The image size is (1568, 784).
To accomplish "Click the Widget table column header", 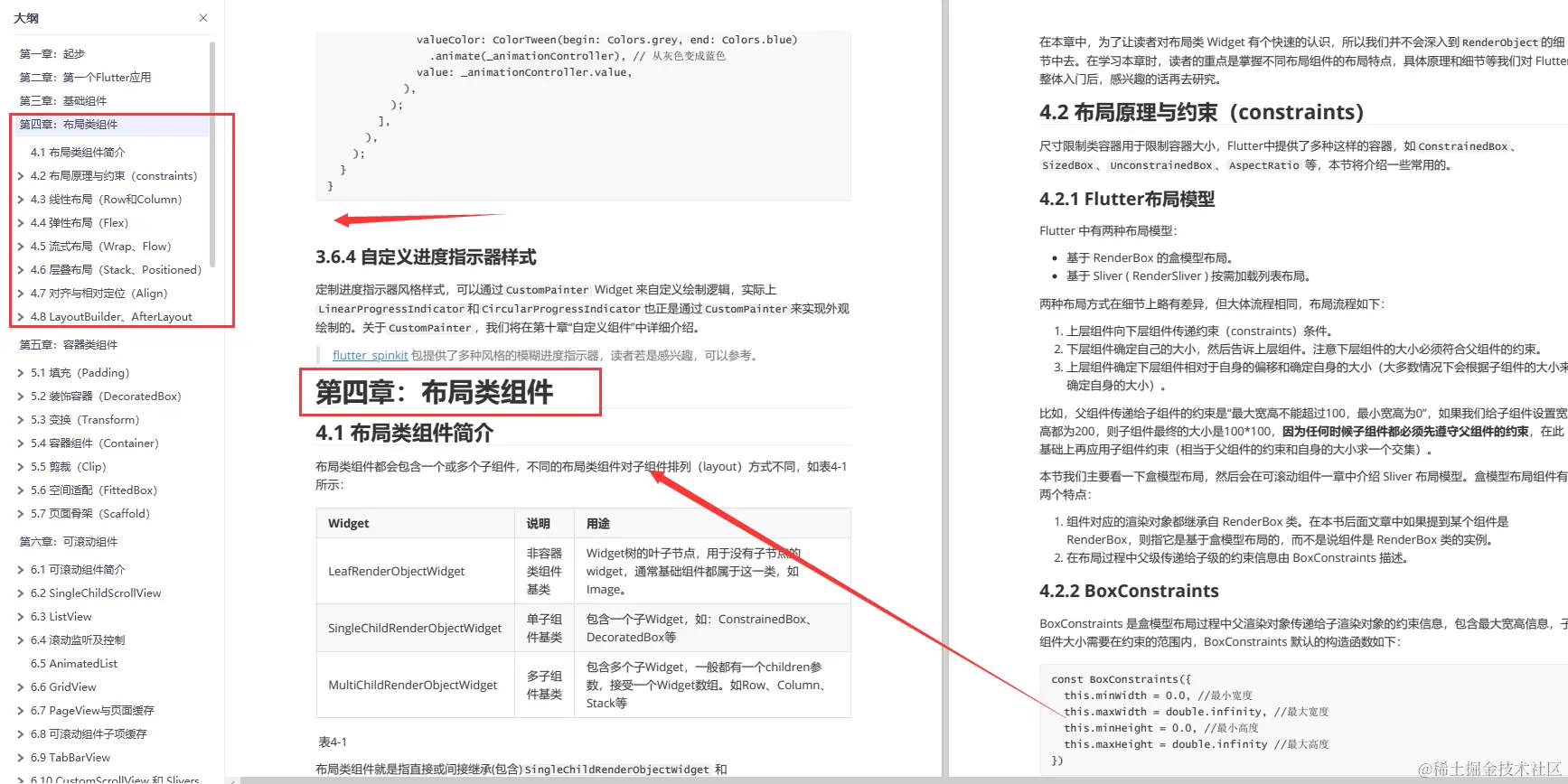I will (415, 523).
